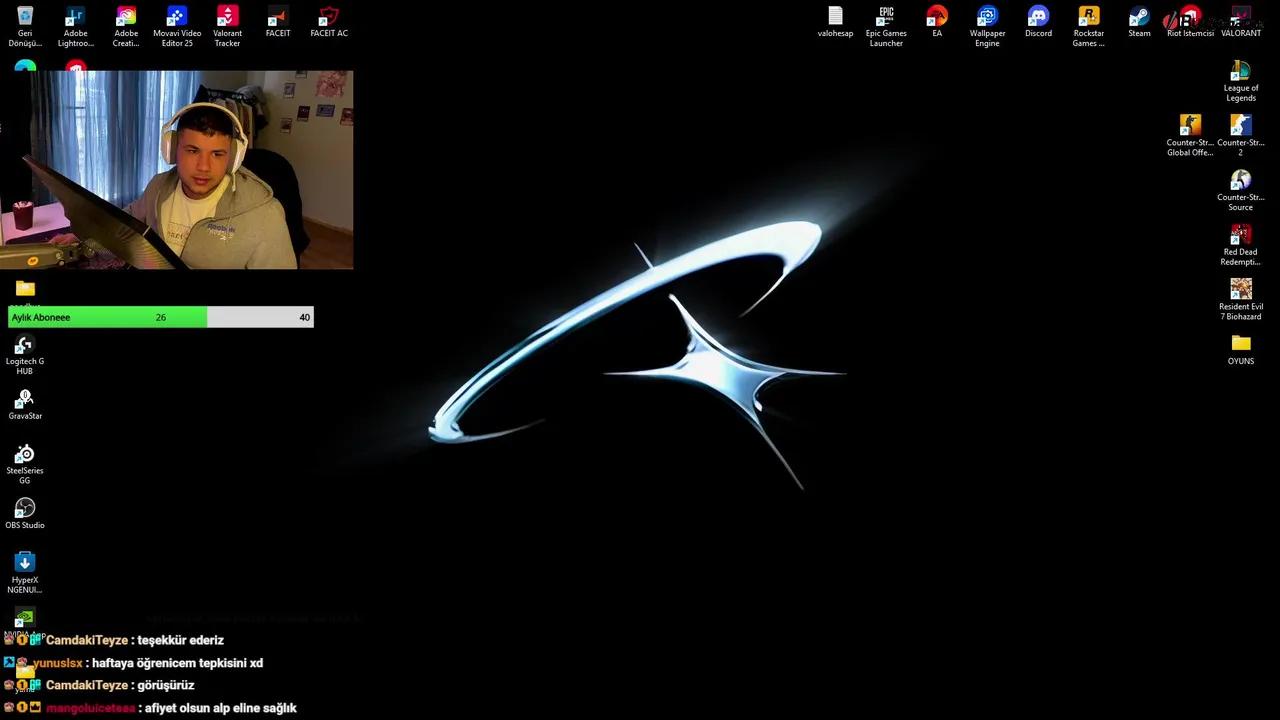Select the SteelSeries GG icon

[x=25, y=455]
